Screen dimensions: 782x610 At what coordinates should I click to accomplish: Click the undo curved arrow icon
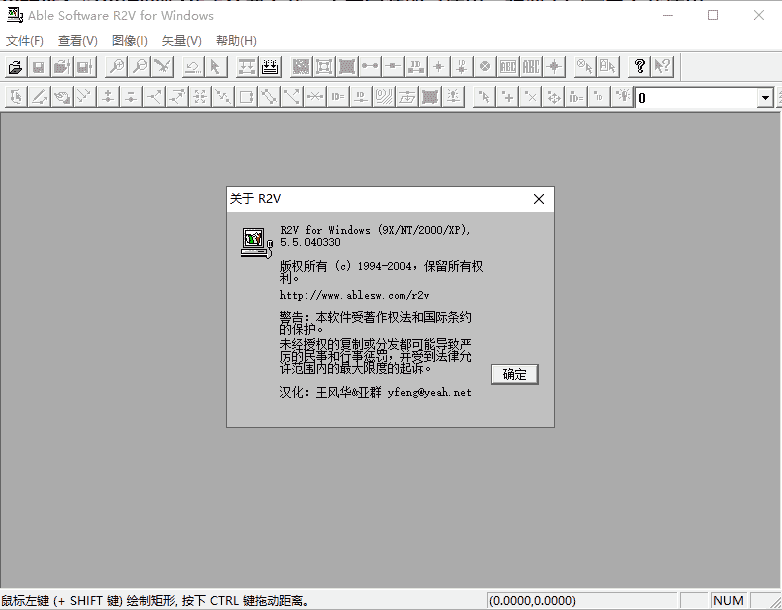193,66
